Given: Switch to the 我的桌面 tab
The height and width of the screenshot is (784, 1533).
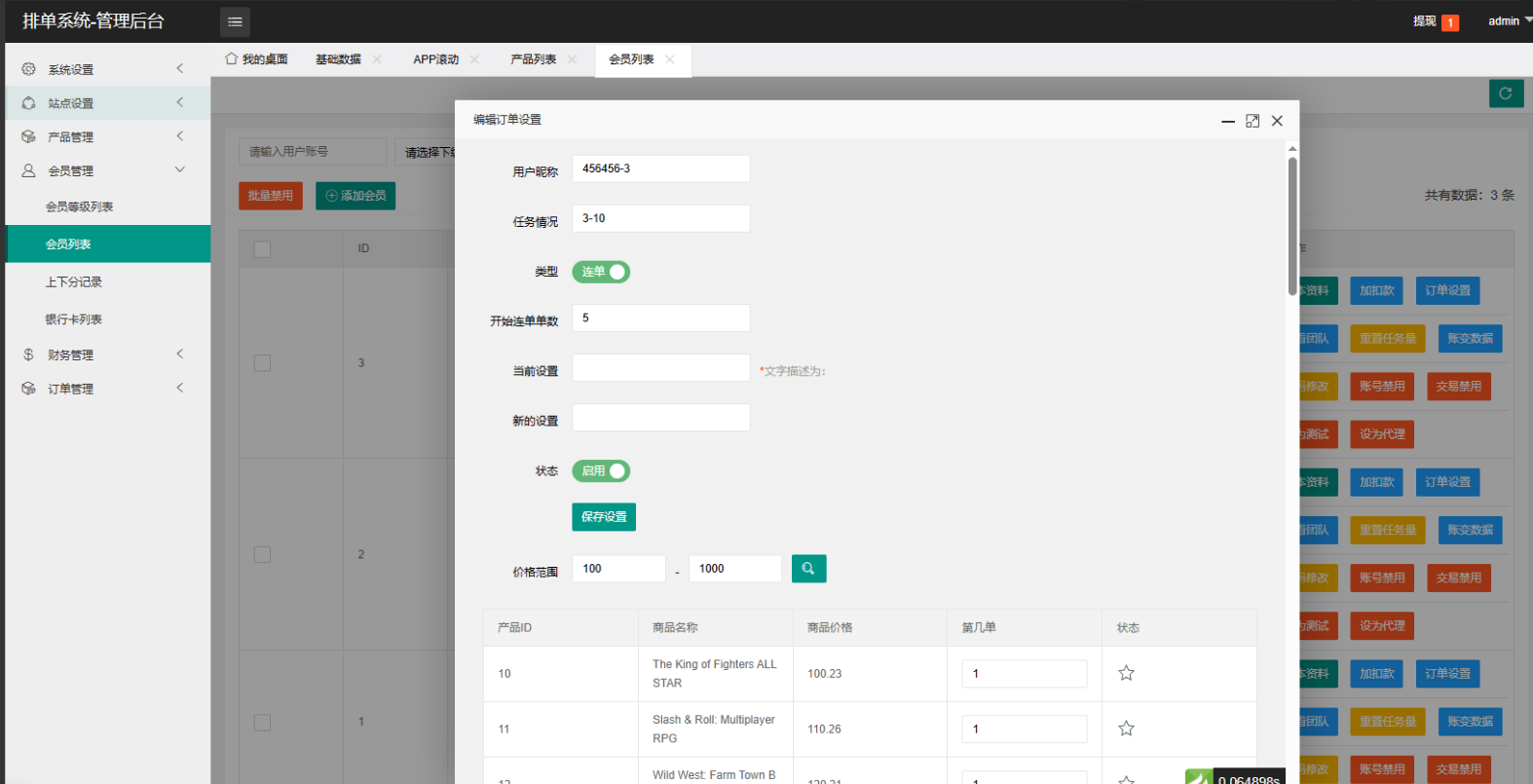Looking at the screenshot, I should tap(256, 59).
